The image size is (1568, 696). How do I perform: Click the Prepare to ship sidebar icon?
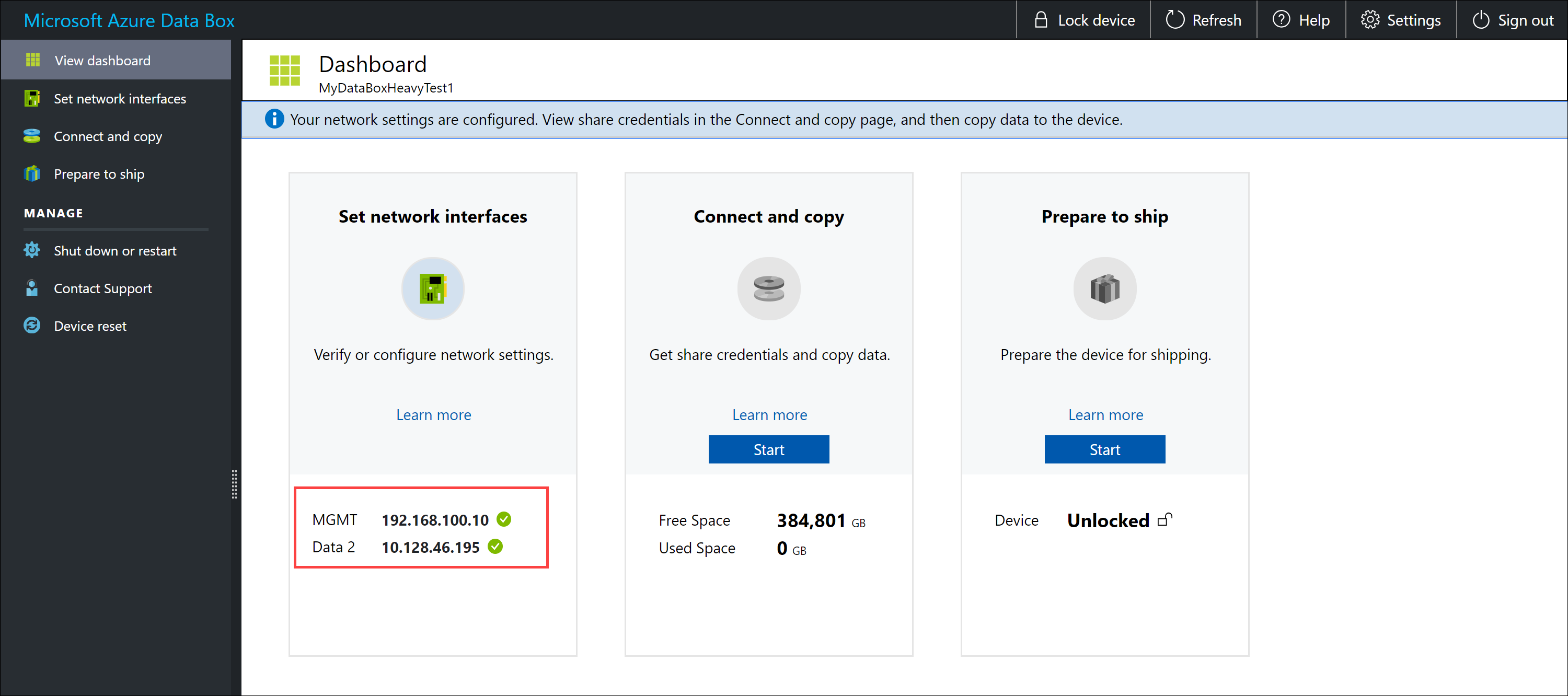(30, 173)
